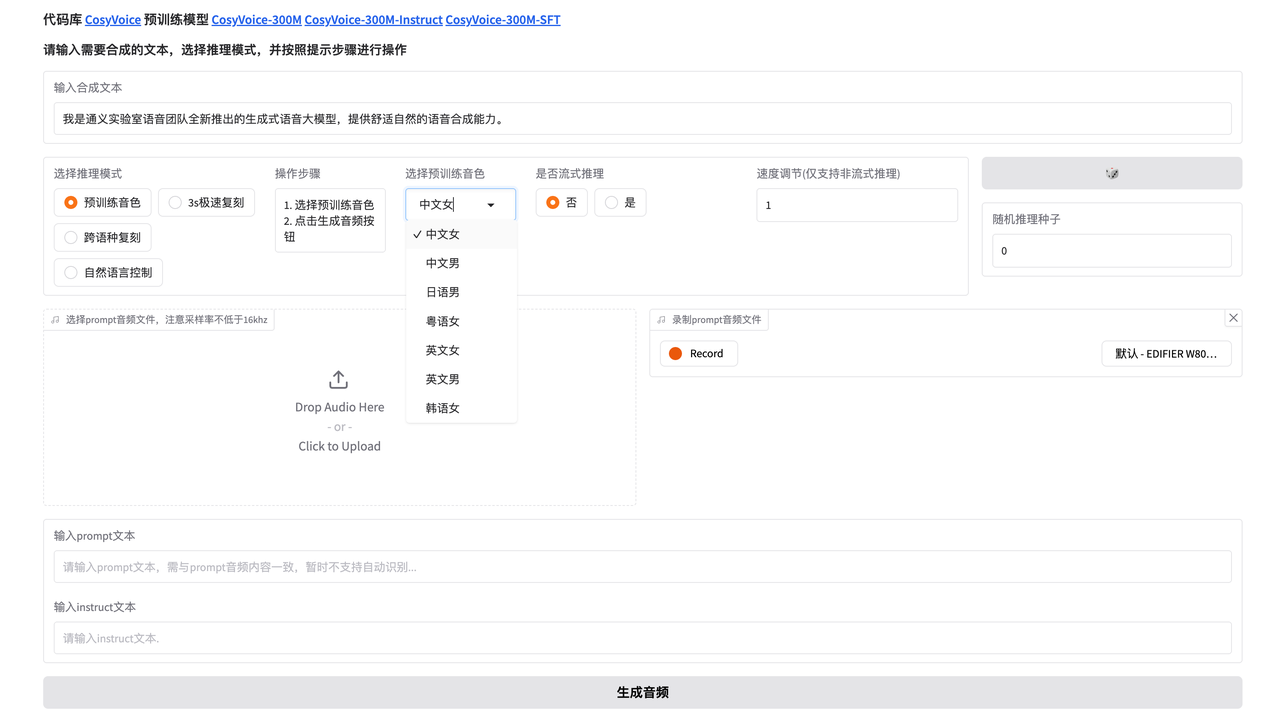
Task: Click the 速度调节 speed input field
Action: [x=856, y=205]
